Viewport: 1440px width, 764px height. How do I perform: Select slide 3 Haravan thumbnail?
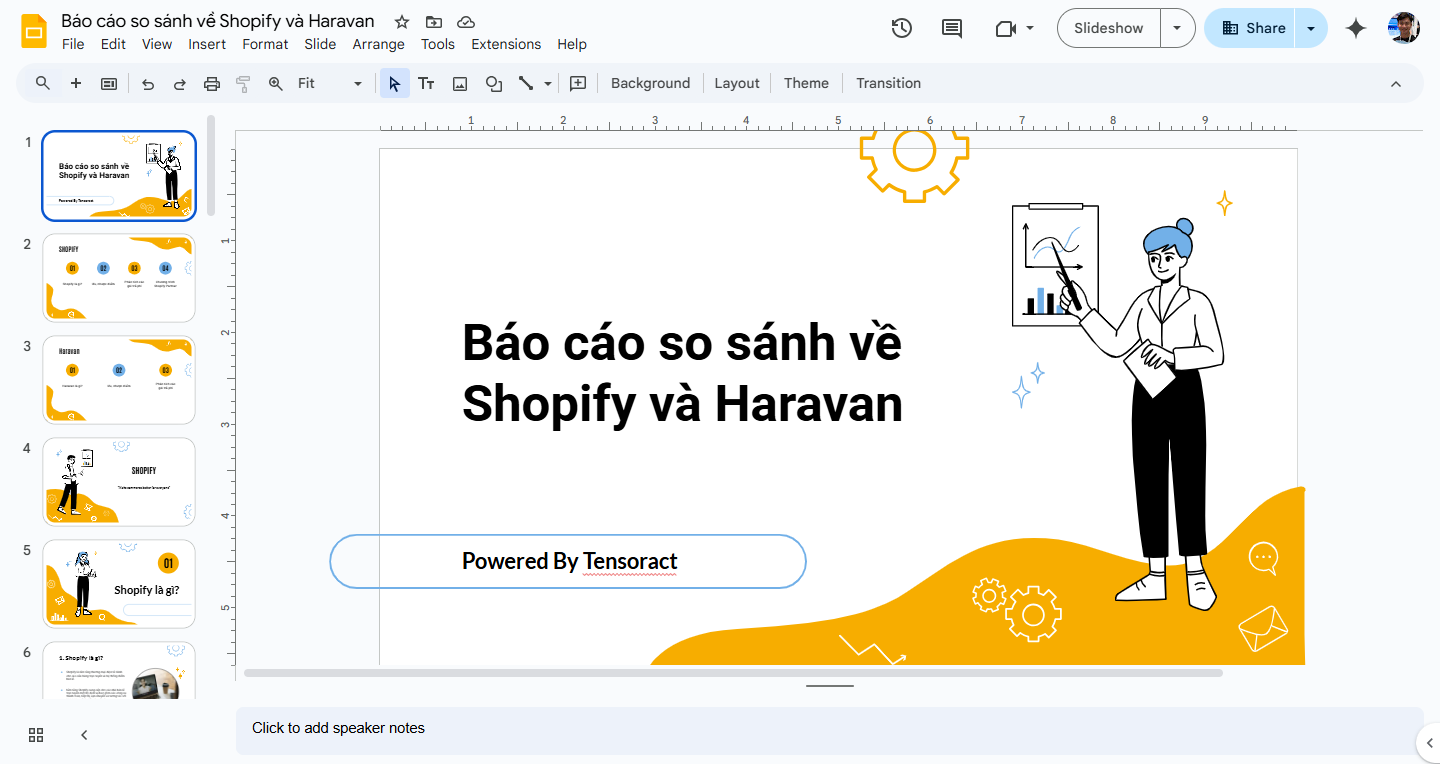[x=119, y=380]
